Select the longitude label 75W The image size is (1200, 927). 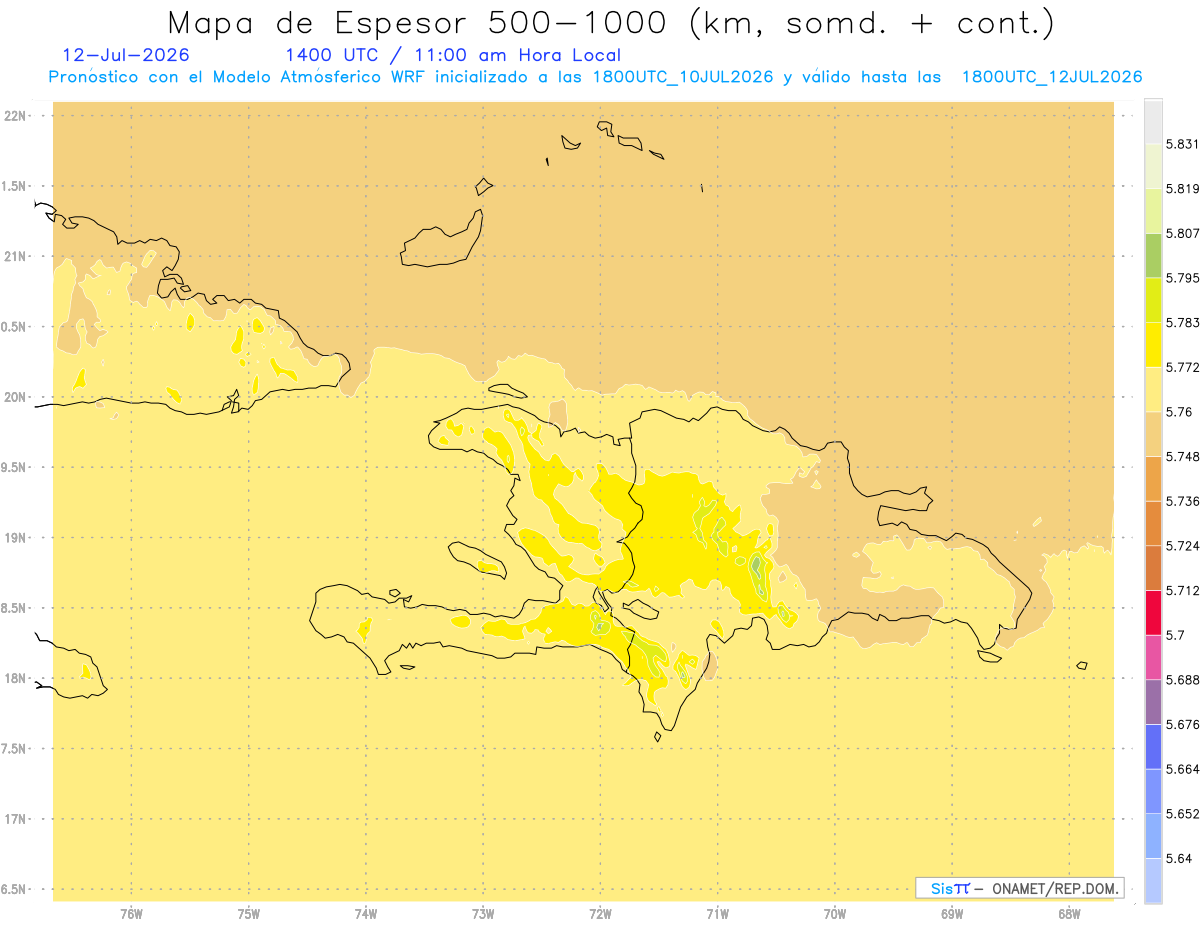tap(249, 915)
